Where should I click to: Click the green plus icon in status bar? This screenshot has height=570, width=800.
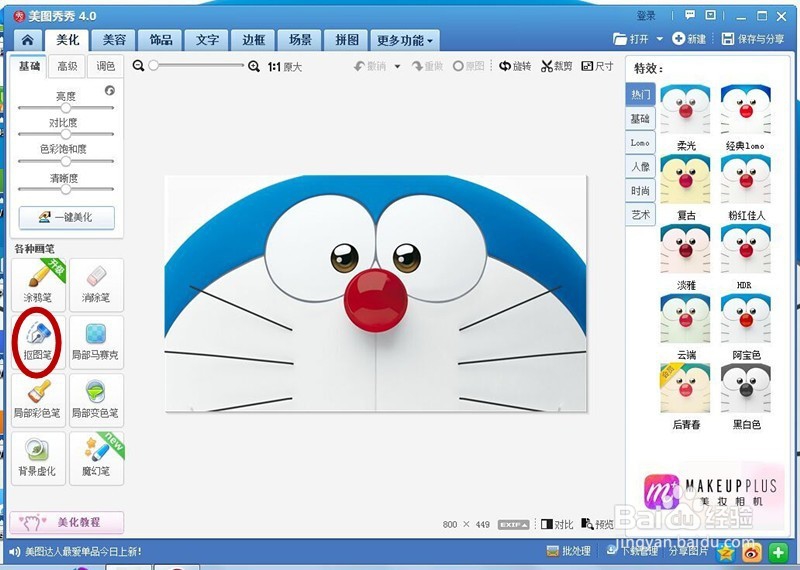778,552
